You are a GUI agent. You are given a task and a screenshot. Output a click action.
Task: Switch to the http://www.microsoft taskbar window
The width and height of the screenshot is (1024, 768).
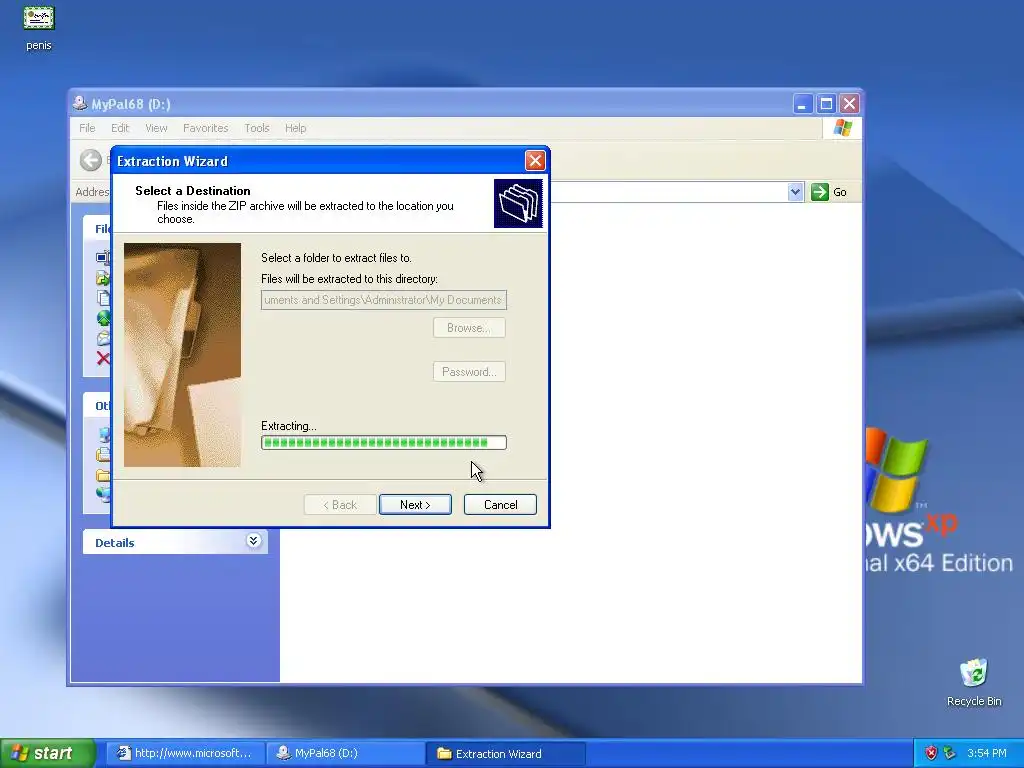click(185, 753)
